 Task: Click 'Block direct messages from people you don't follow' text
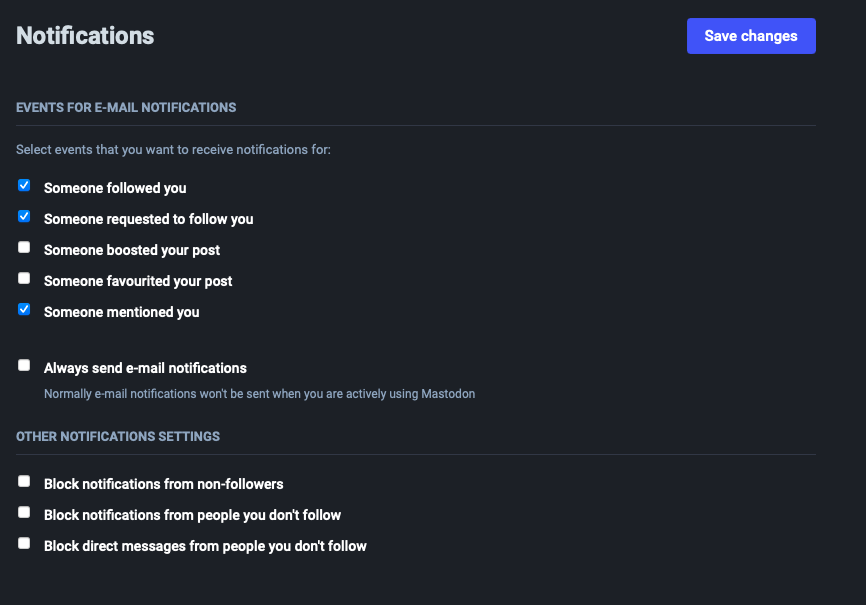coord(205,546)
